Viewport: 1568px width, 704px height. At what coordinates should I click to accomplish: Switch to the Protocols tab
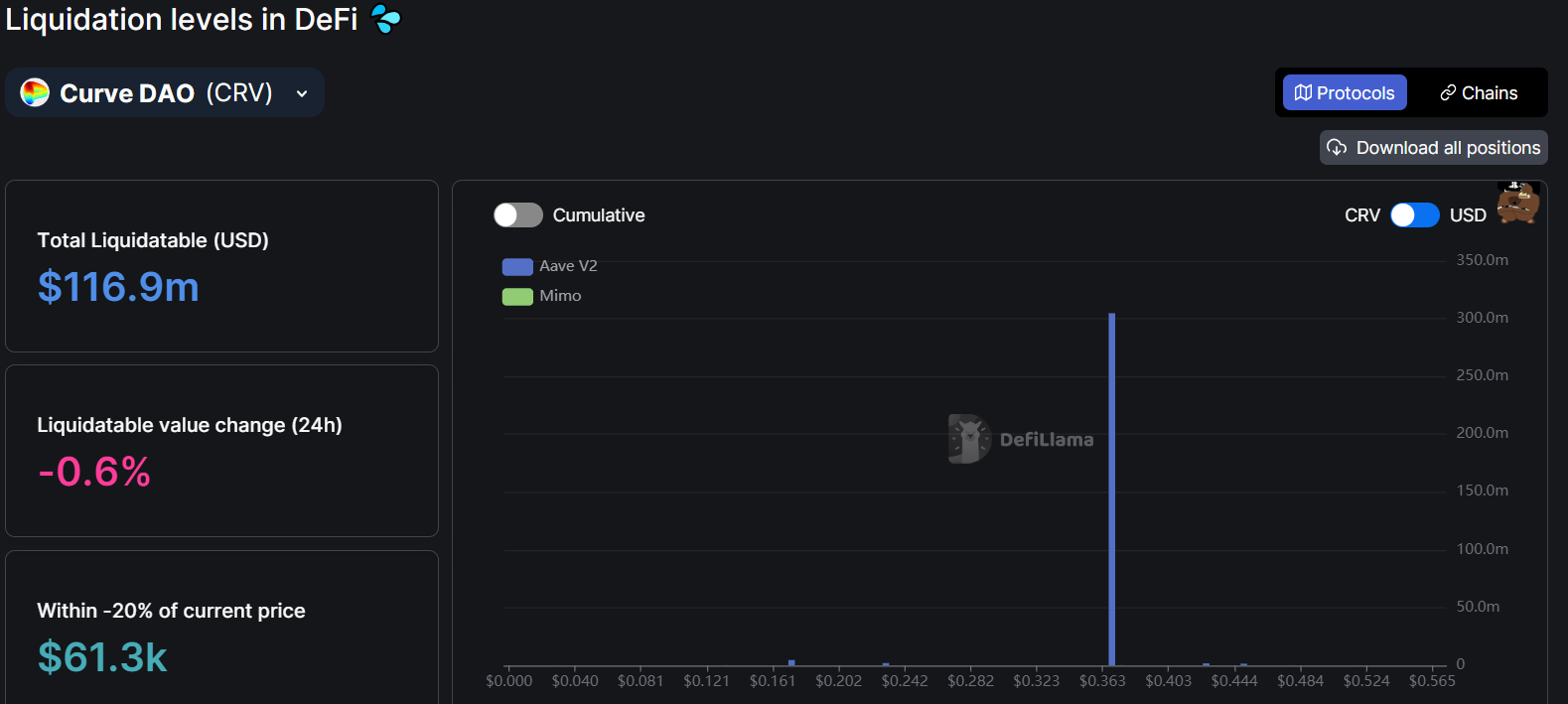pyautogui.click(x=1345, y=92)
